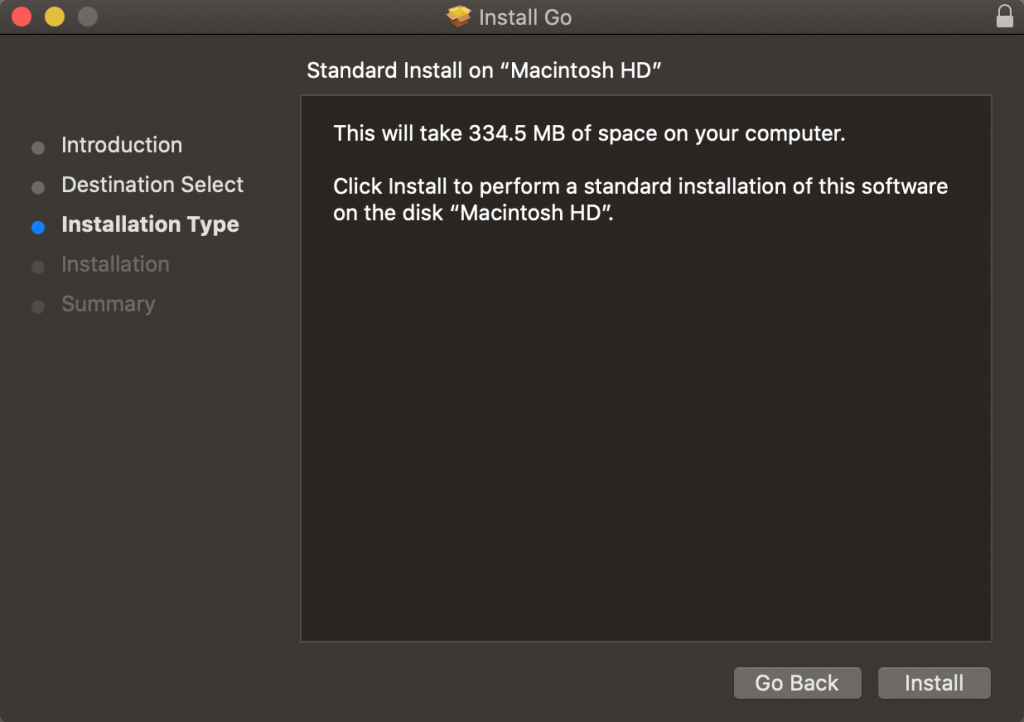This screenshot has height=722, width=1024.
Task: Click the Go Back button
Action: click(x=797, y=683)
